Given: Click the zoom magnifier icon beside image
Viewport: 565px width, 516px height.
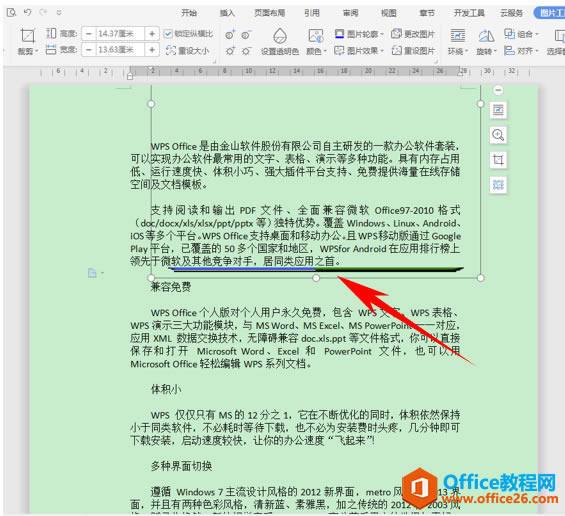Looking at the screenshot, I should [498, 135].
